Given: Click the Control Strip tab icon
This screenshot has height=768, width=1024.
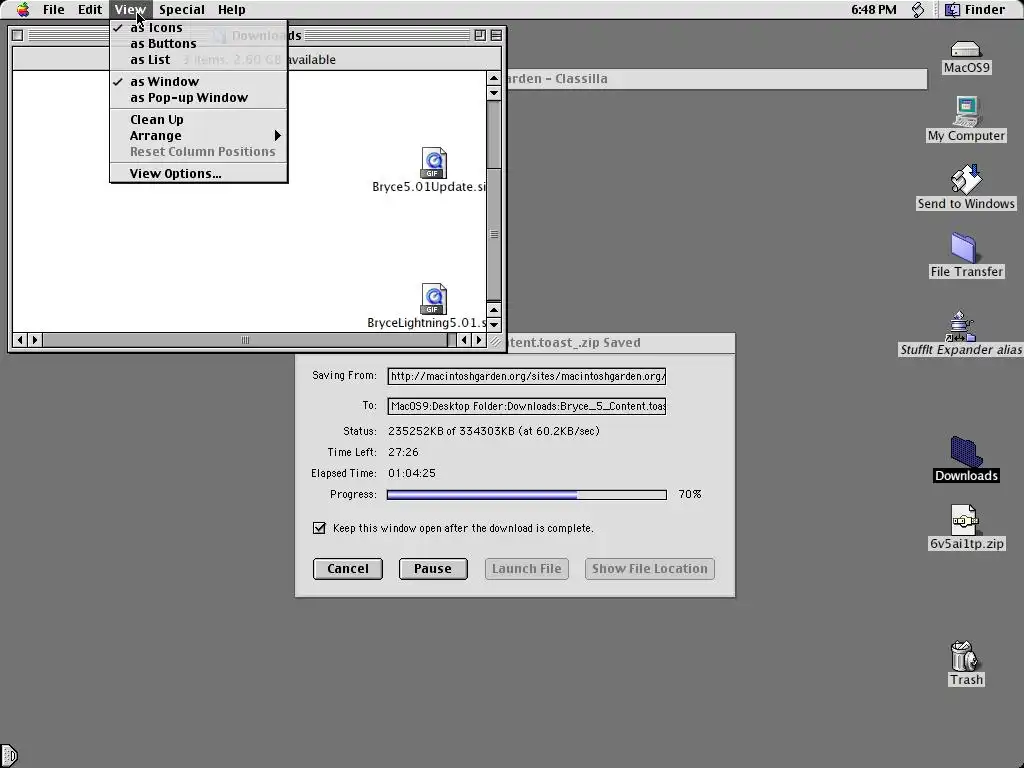Looking at the screenshot, I should [x=8, y=756].
